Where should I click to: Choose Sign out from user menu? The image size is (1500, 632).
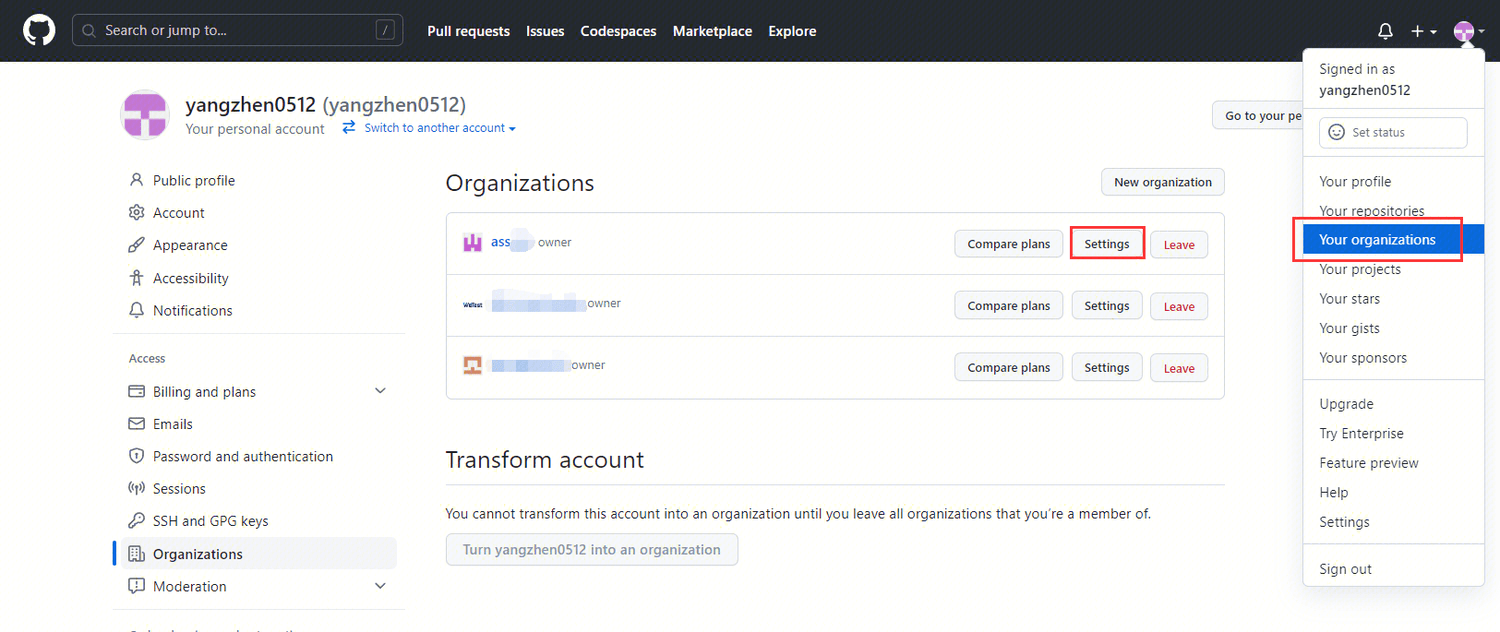[x=1345, y=569]
